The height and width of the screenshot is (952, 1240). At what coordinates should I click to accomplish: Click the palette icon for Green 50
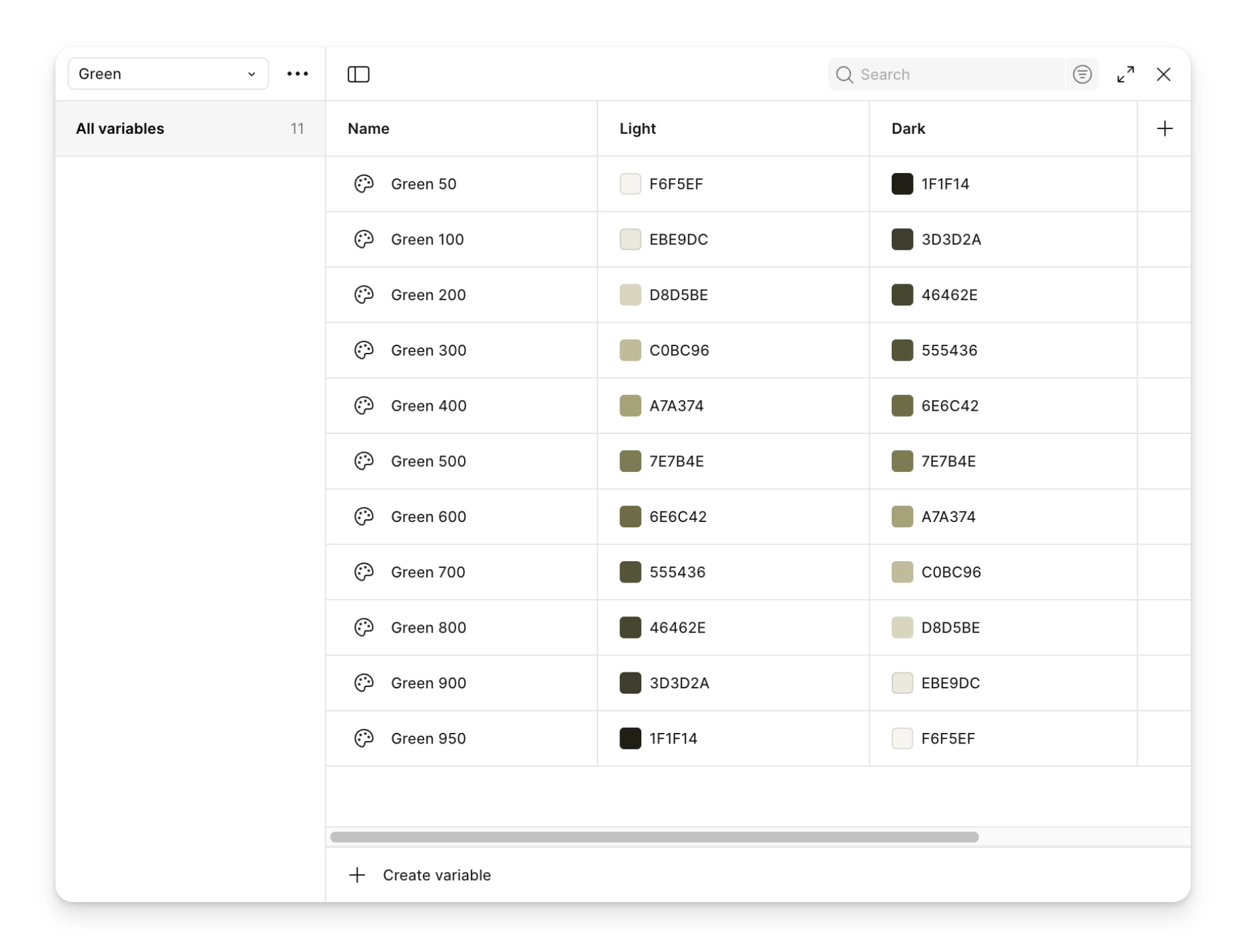coord(364,184)
